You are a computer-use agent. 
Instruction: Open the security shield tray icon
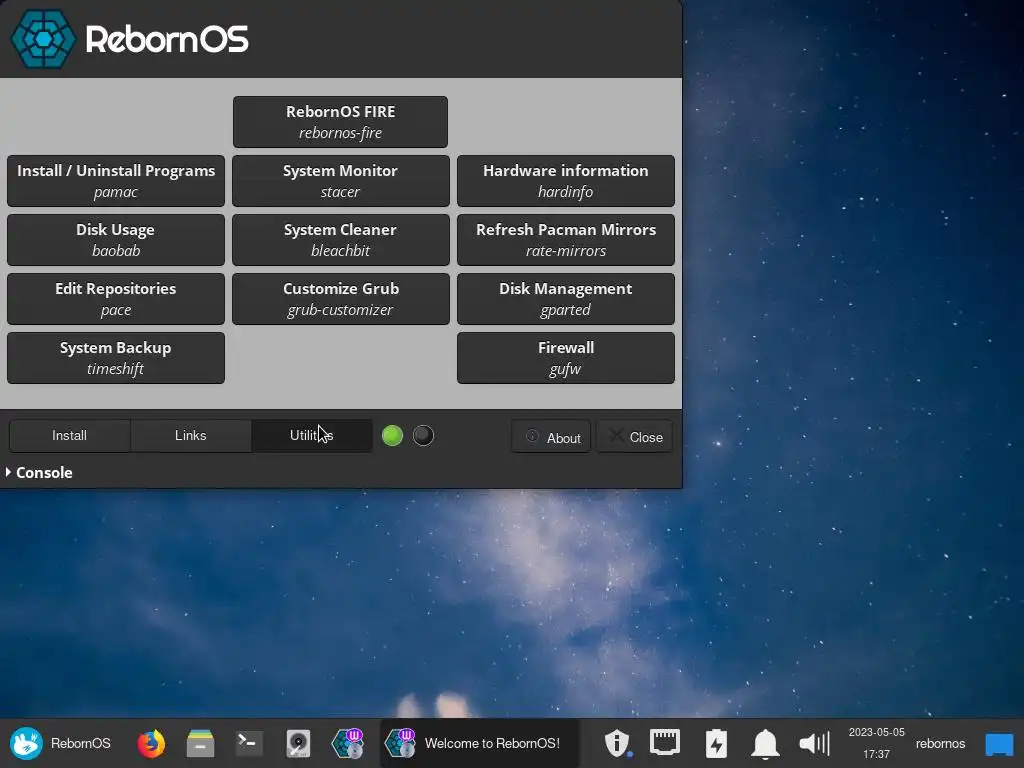(x=617, y=743)
